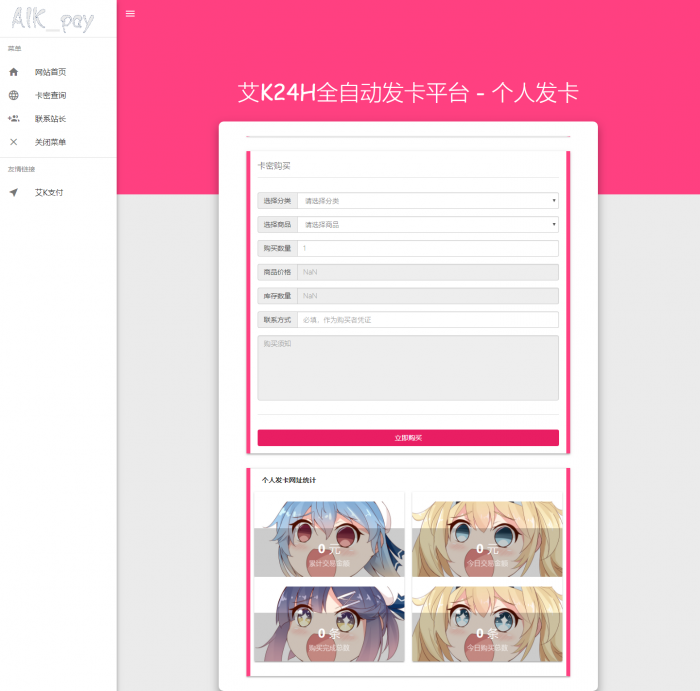Click the globe icon beside 卡密查询
This screenshot has width=700, height=691.
14,96
